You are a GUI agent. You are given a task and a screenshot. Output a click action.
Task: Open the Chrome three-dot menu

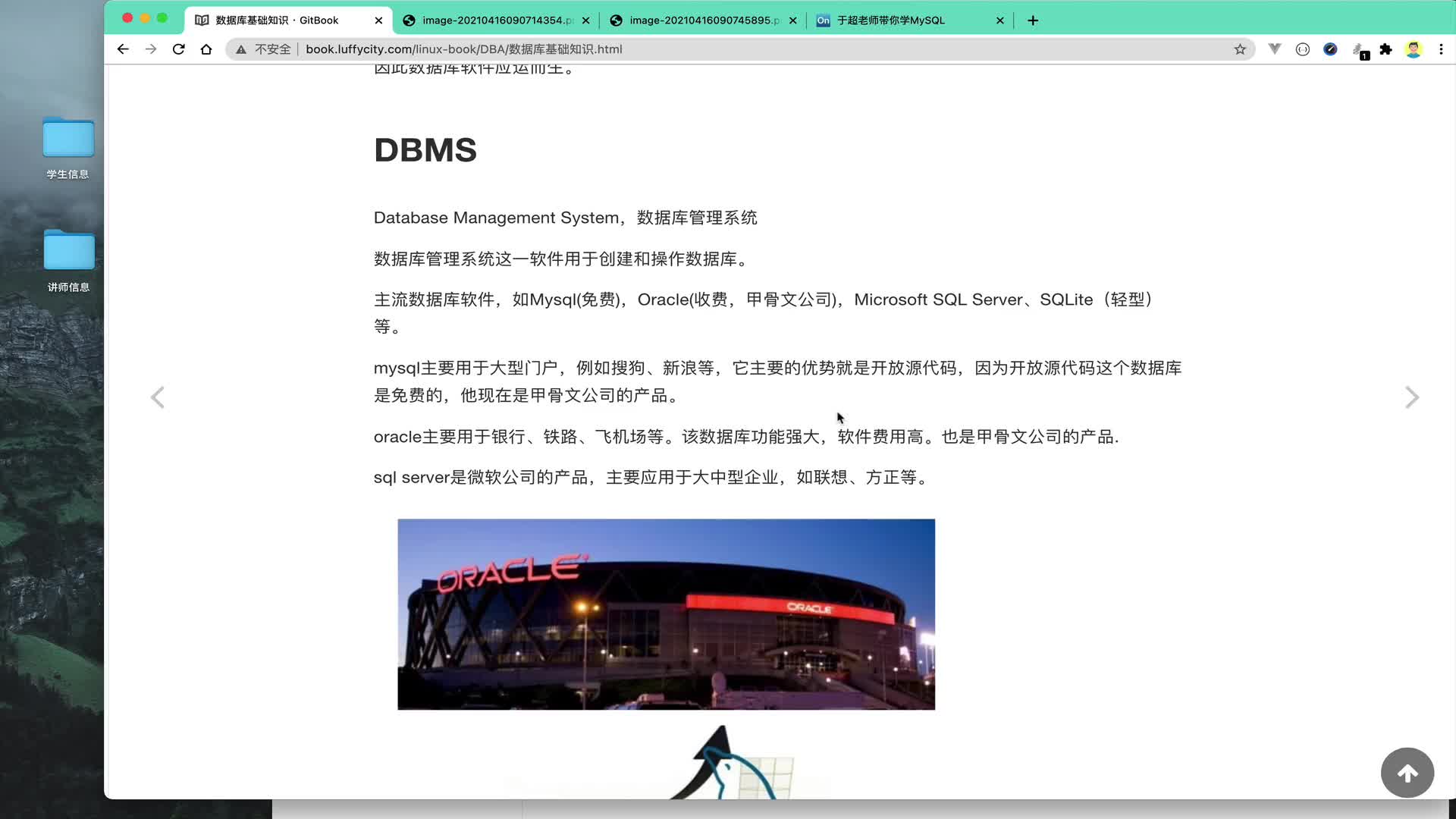1441,49
